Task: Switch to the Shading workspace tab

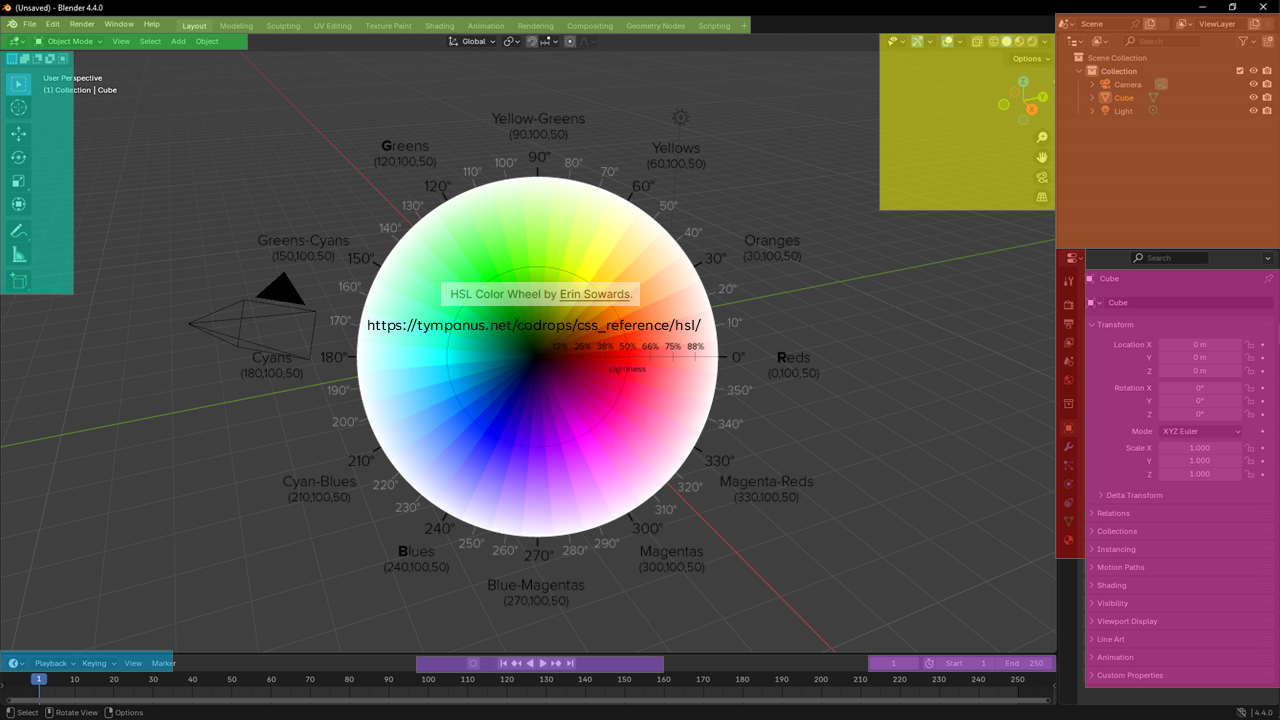Action: [x=439, y=26]
